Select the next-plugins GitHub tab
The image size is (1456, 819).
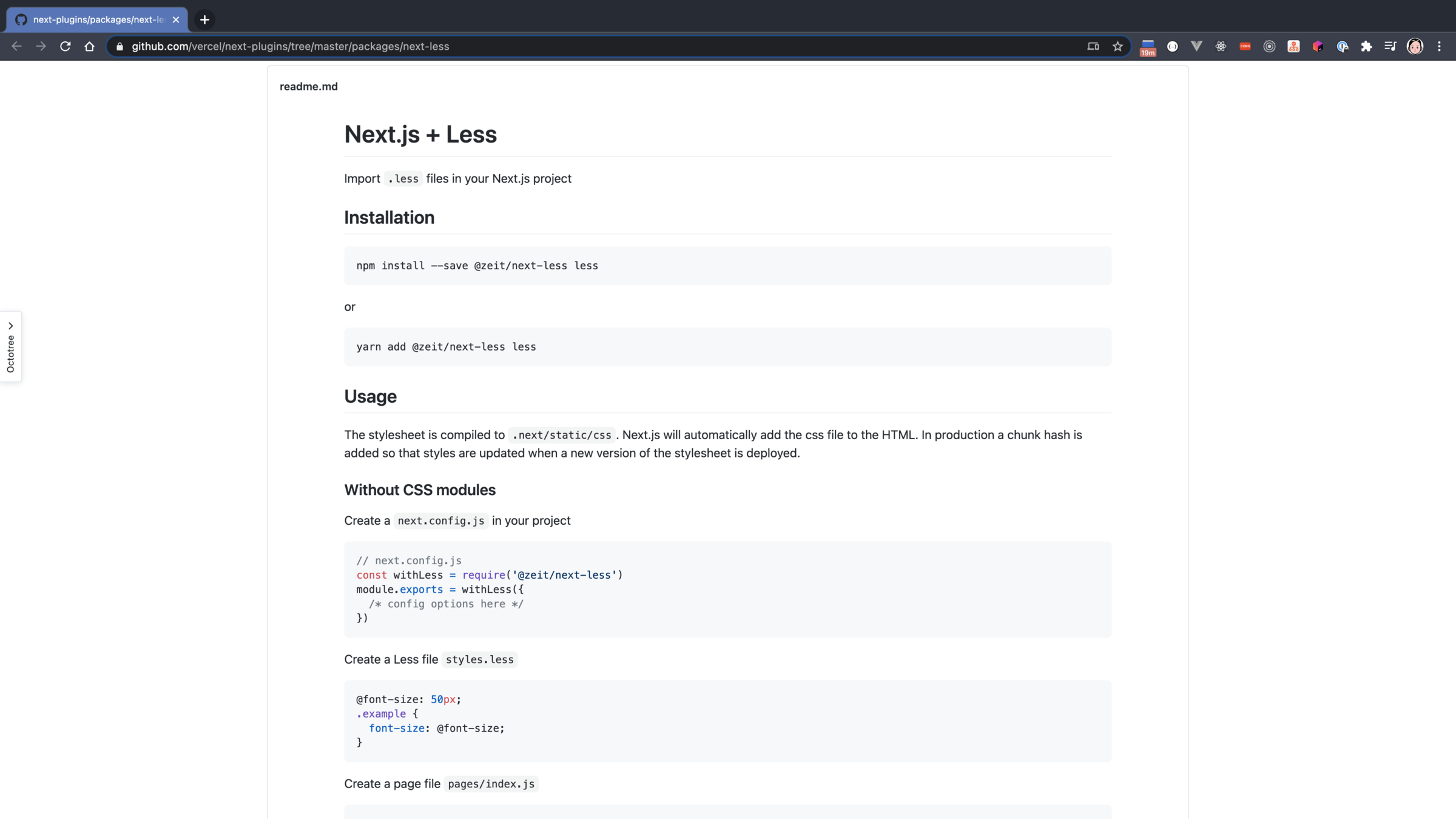coord(97,19)
